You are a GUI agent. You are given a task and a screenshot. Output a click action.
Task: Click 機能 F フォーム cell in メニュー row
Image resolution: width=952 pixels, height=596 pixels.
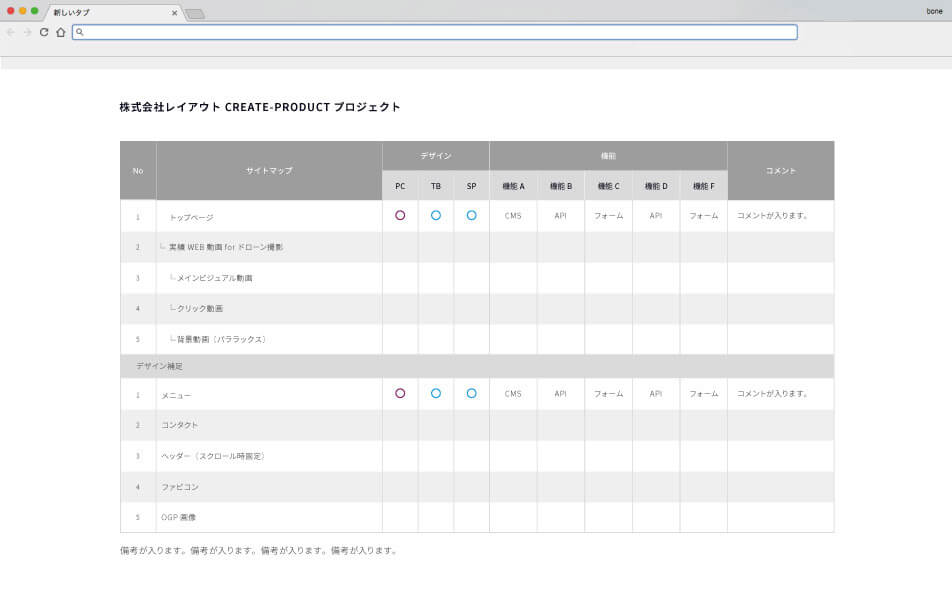[x=704, y=393]
